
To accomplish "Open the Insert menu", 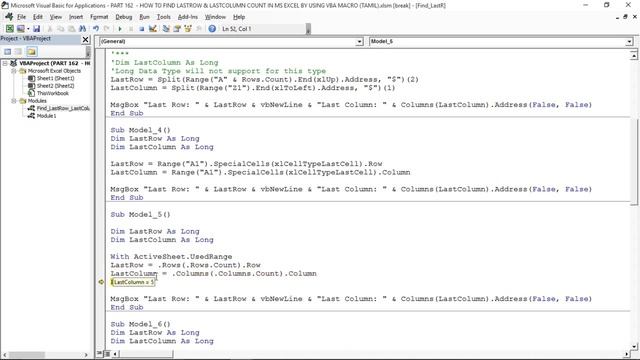I will coord(76,17).
